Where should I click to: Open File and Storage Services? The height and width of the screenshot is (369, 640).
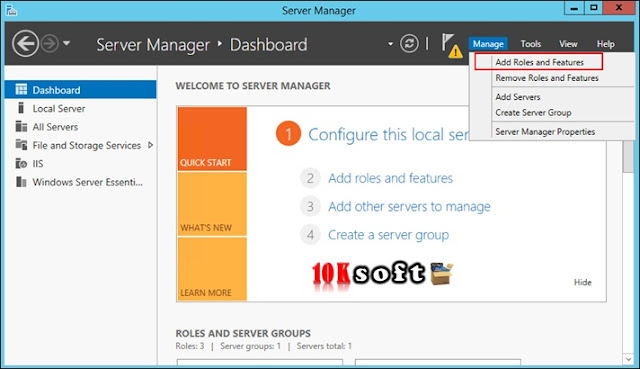point(87,145)
